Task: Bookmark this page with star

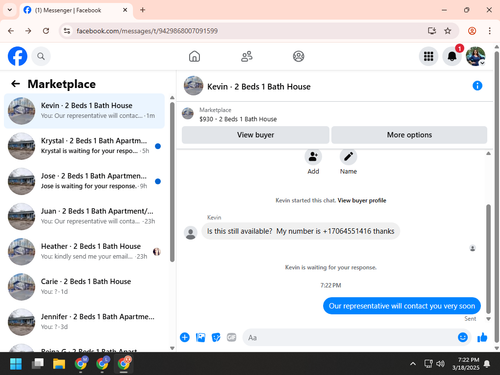Action: click(448, 31)
